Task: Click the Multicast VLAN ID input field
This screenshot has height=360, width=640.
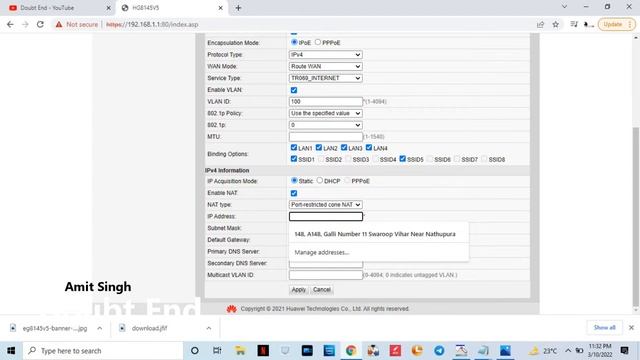Action: click(x=325, y=275)
